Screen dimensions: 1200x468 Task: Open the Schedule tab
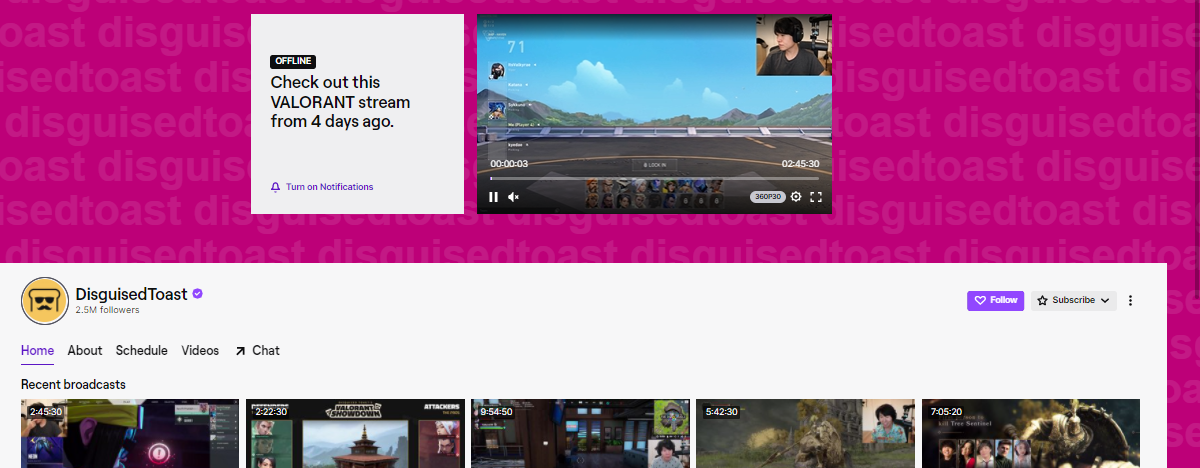tap(142, 351)
